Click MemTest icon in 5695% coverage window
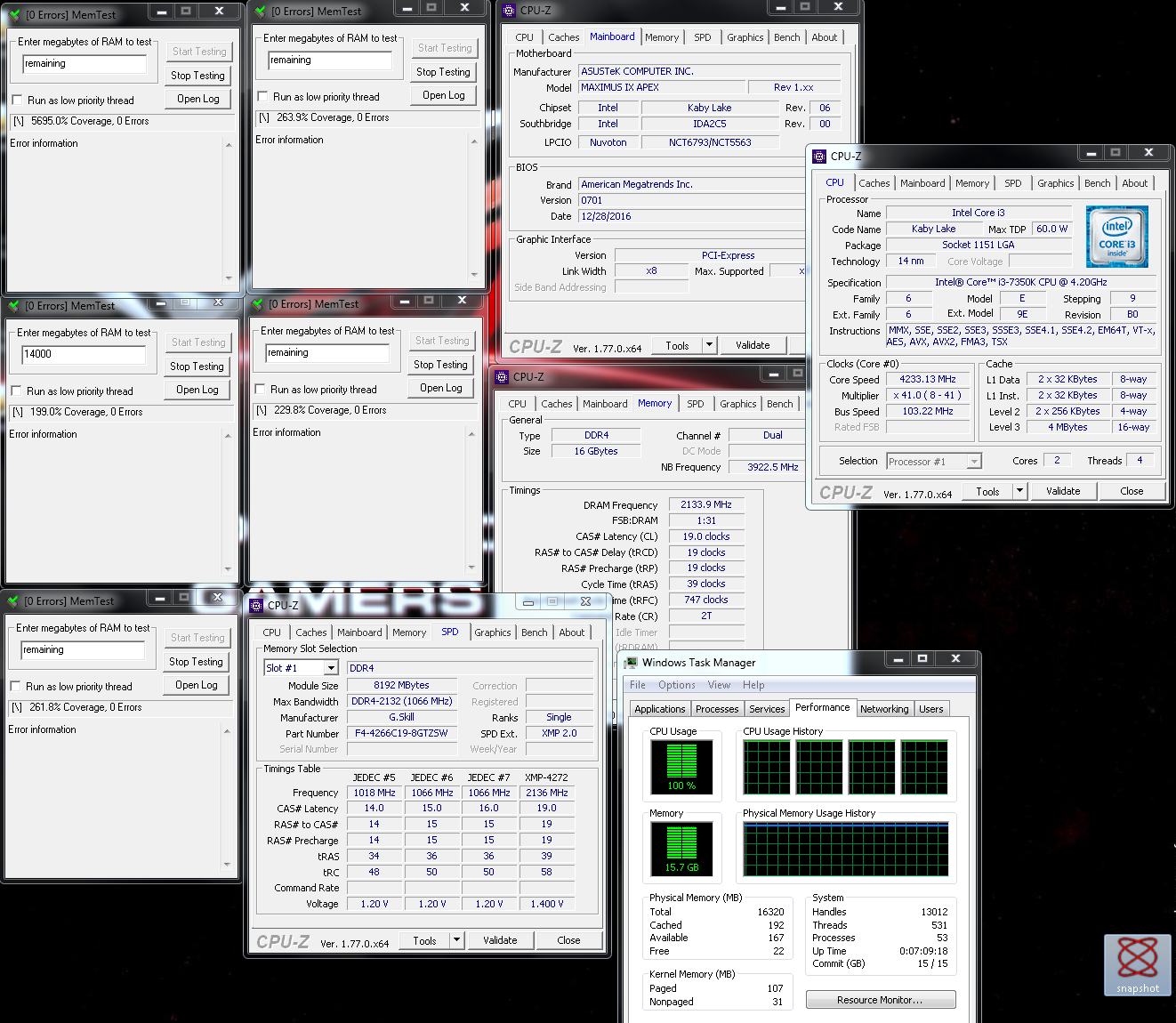Image resolution: width=1176 pixels, height=1023 pixels. click(x=15, y=15)
